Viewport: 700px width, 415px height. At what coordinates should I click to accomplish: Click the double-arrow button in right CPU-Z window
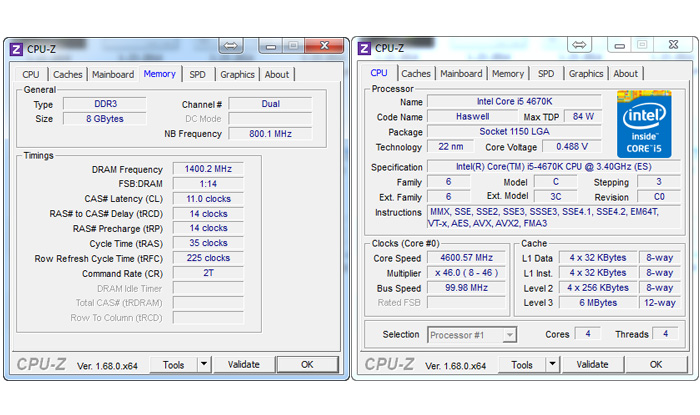pos(579,45)
